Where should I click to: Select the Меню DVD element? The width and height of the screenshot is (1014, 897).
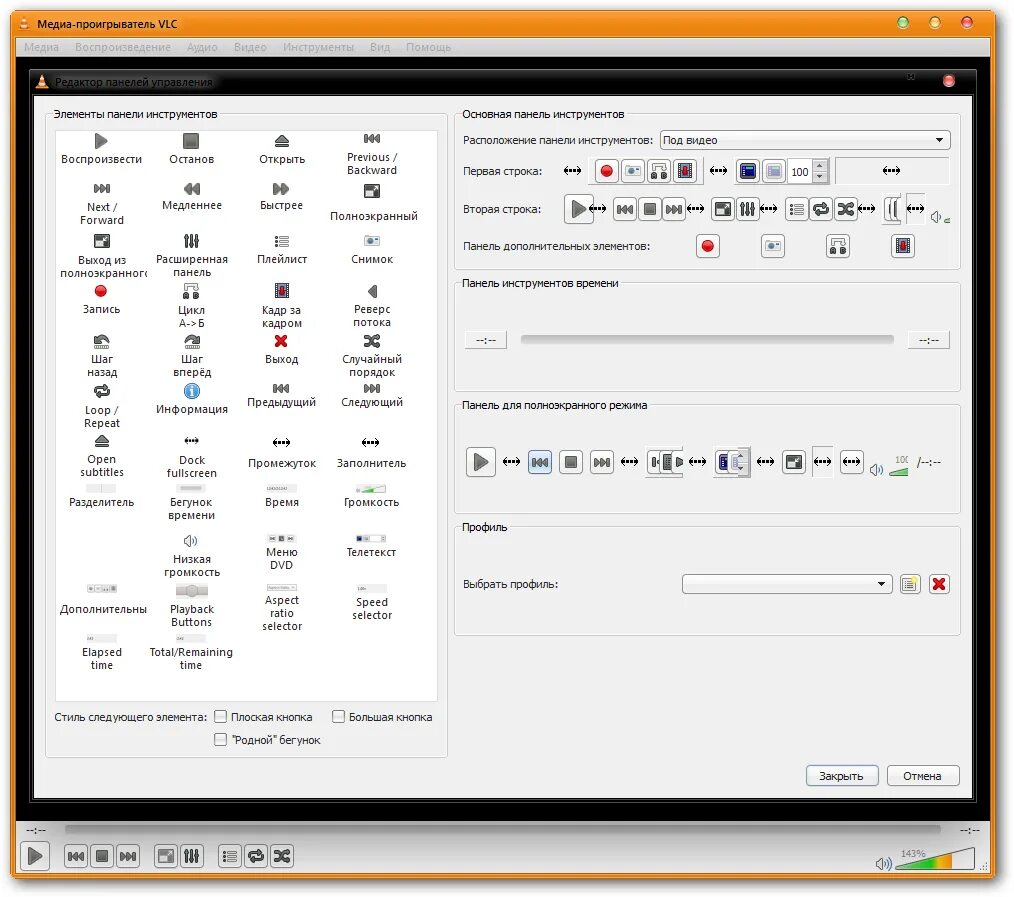pyautogui.click(x=281, y=552)
